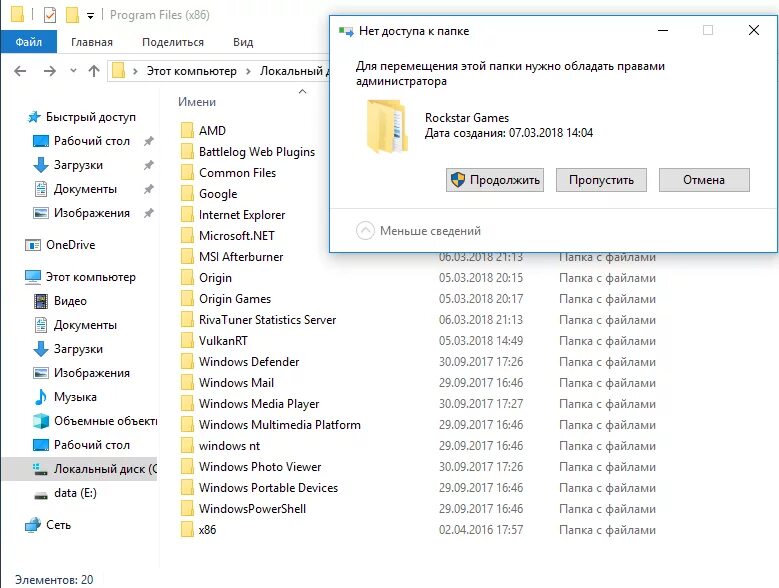This screenshot has height=588, width=779.
Task: Select the Windows Defender folder
Action: point(249,362)
